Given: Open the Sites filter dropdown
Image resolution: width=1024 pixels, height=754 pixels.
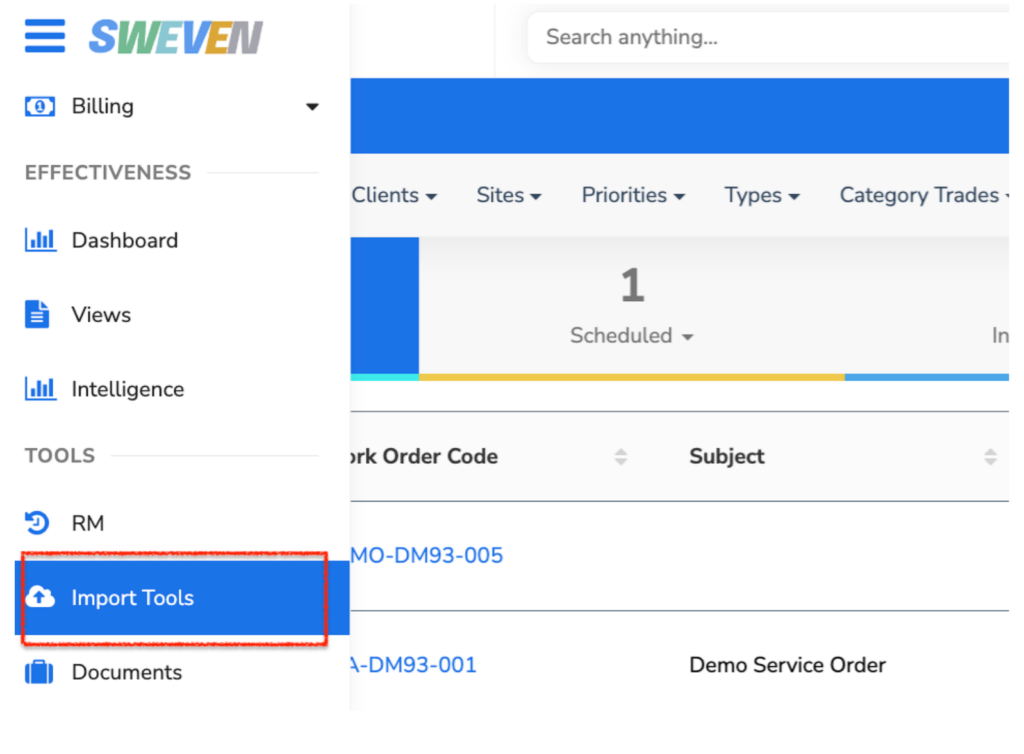Looking at the screenshot, I should [x=509, y=195].
